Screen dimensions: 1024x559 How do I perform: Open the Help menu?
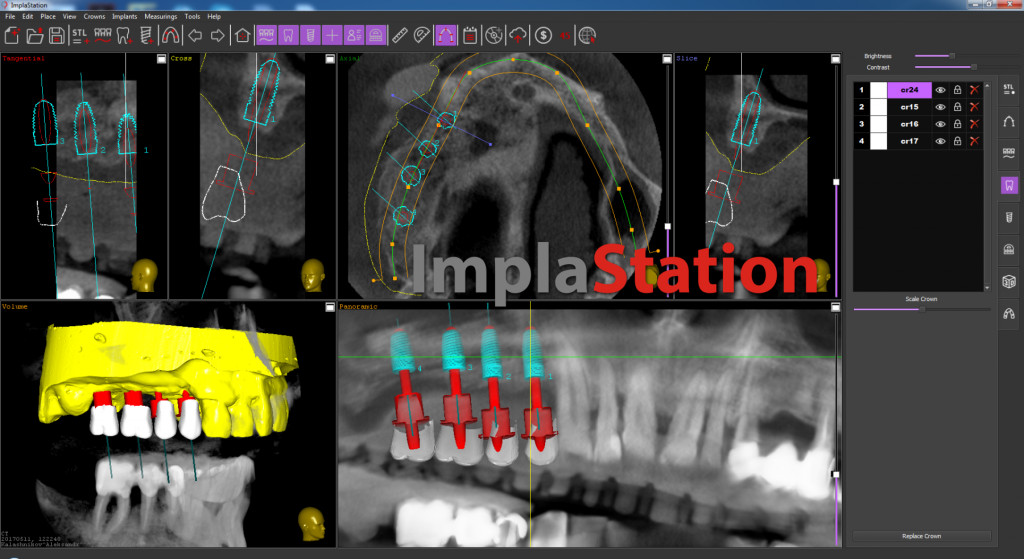214,16
